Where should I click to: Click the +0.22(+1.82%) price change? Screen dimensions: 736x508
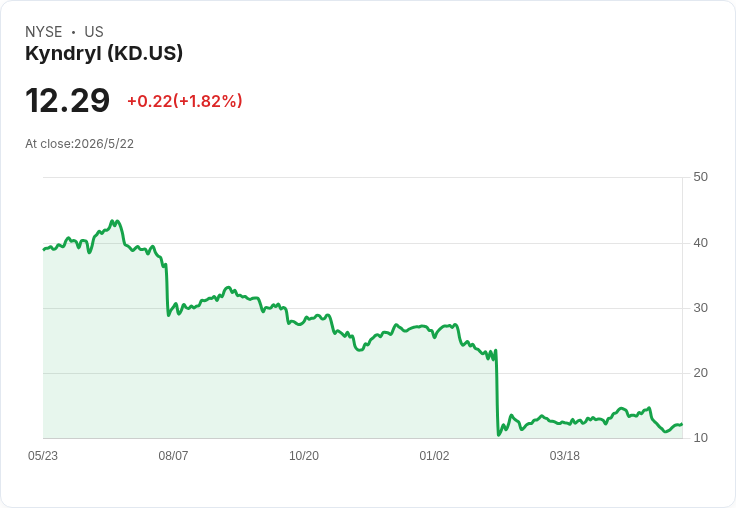tap(185, 101)
